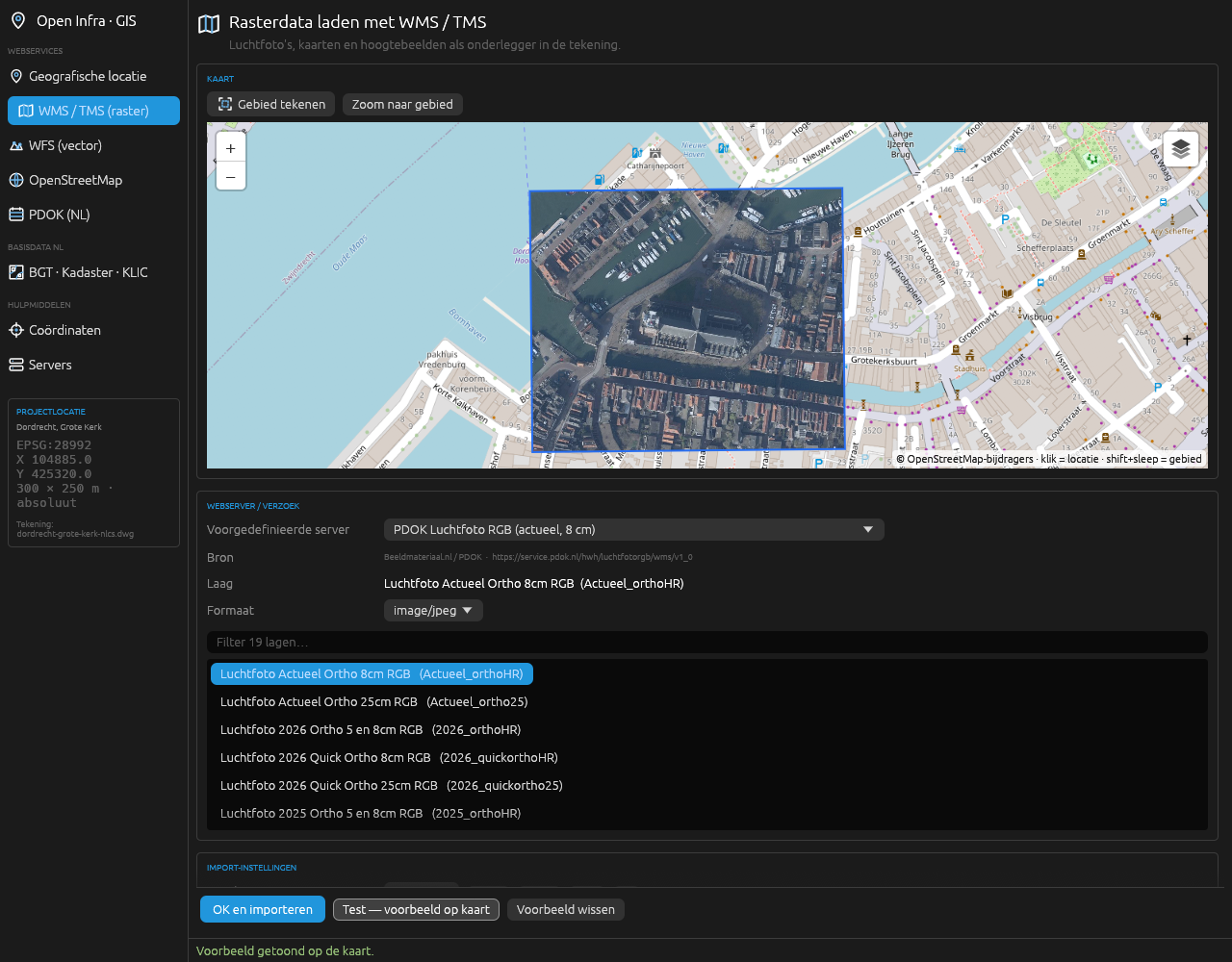Select layer Luchtfoto Actueel Ortho 8cm RGB
Image resolution: width=1232 pixels, height=962 pixels.
point(372,673)
